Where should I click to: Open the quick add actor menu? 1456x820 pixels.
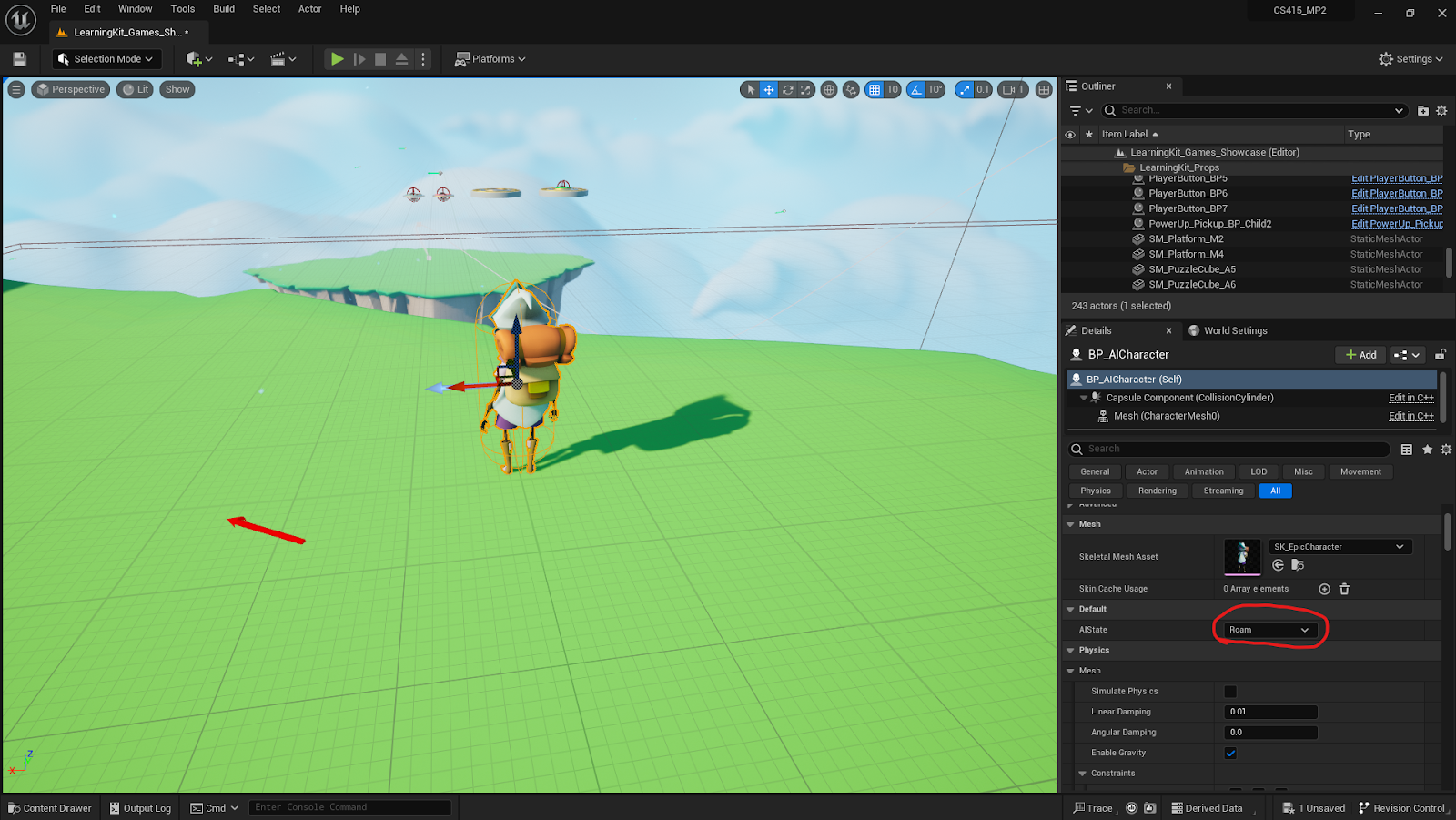198,59
